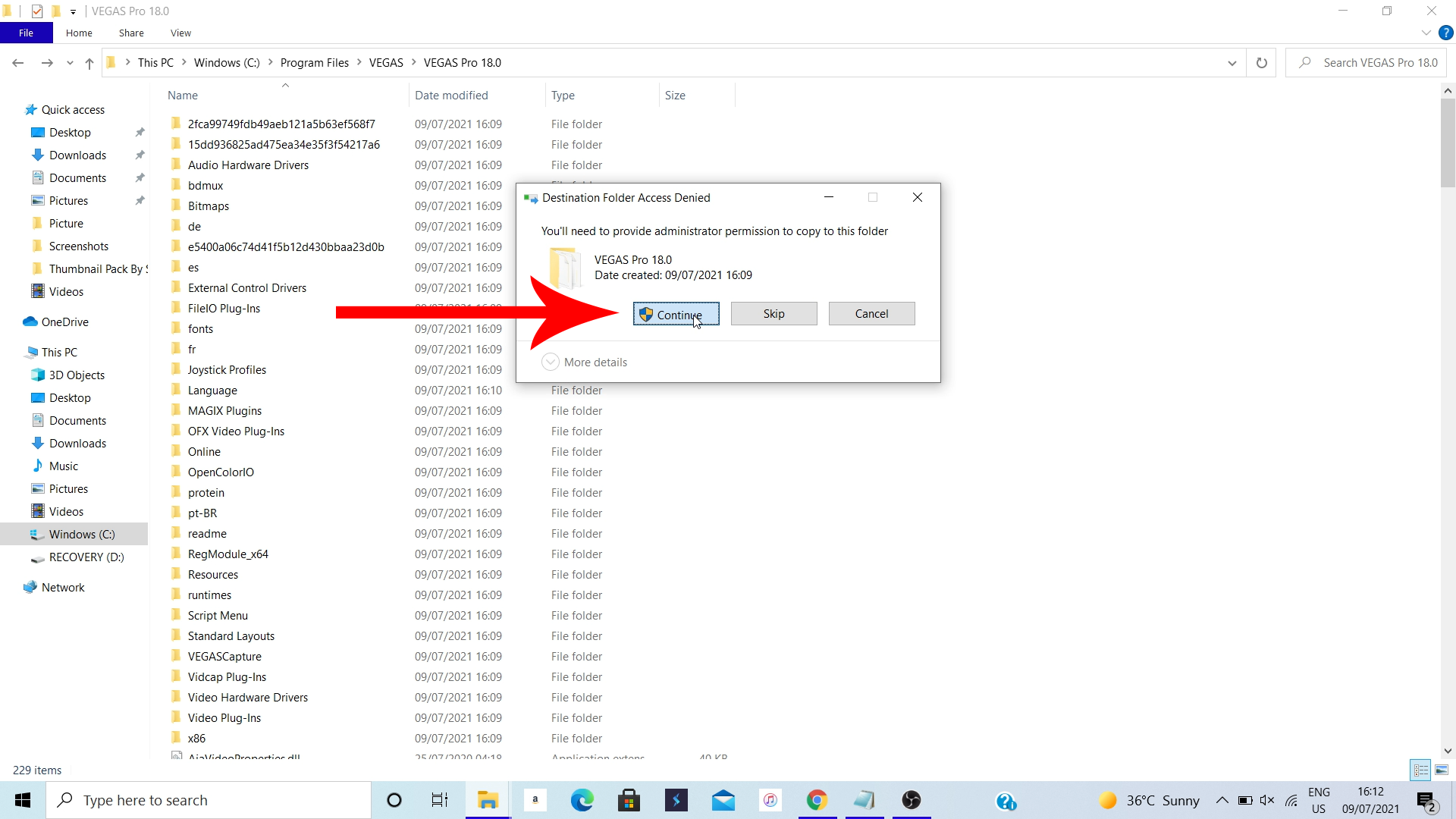Click the Quick access pin icon
1456x819 pixels.
(140, 132)
